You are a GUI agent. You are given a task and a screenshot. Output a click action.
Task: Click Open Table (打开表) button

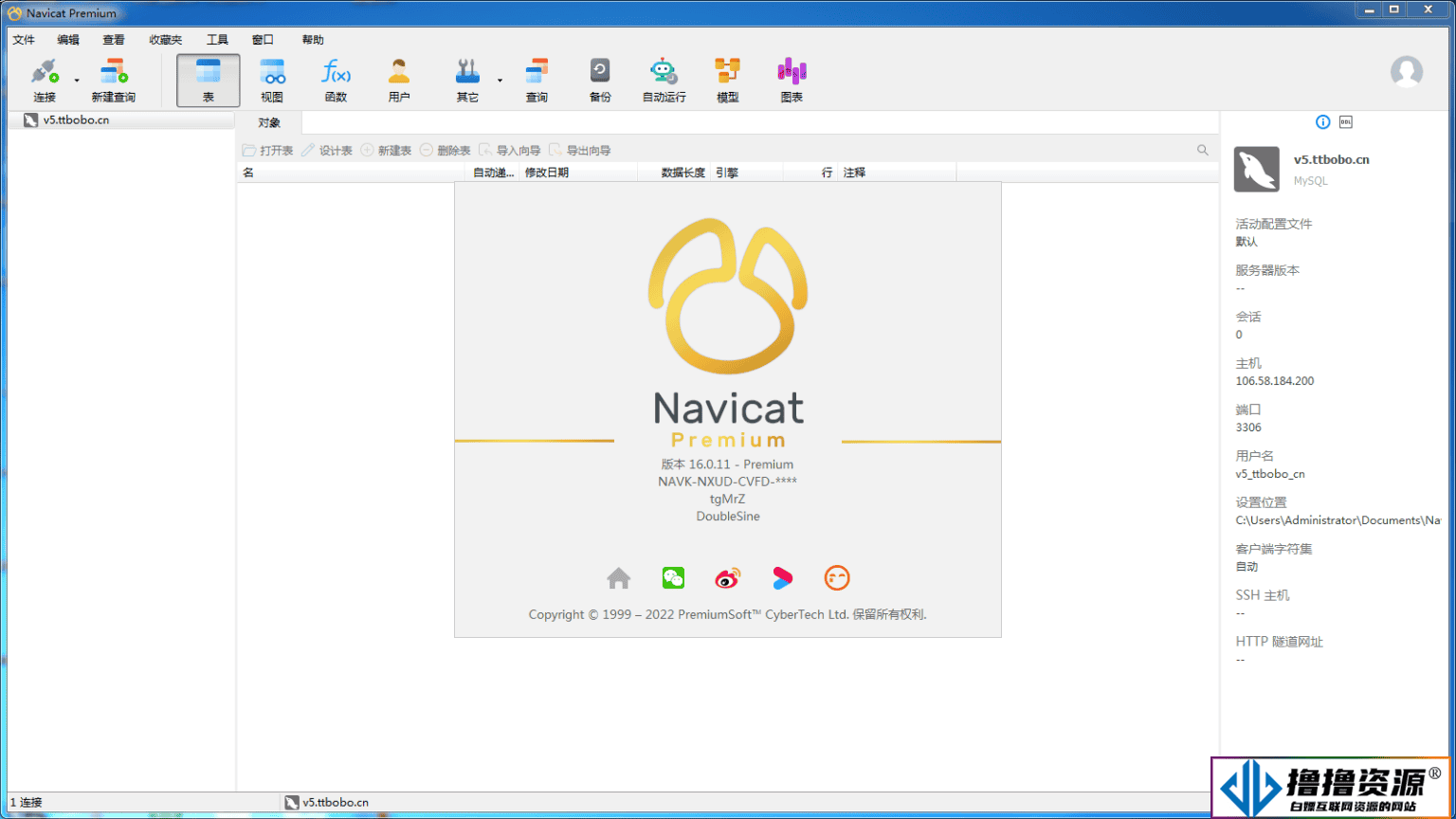tap(267, 151)
